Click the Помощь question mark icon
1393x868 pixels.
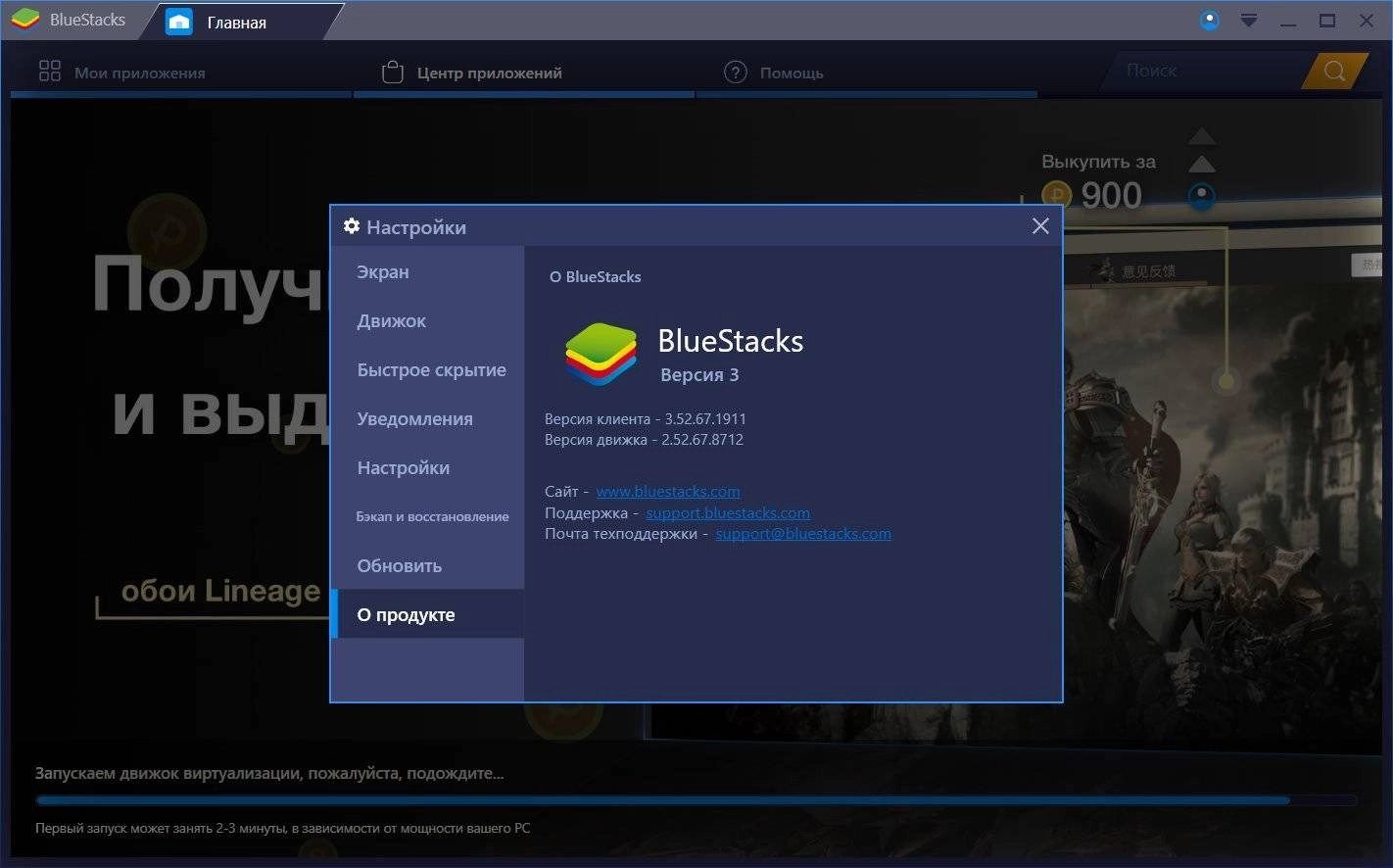pos(735,72)
